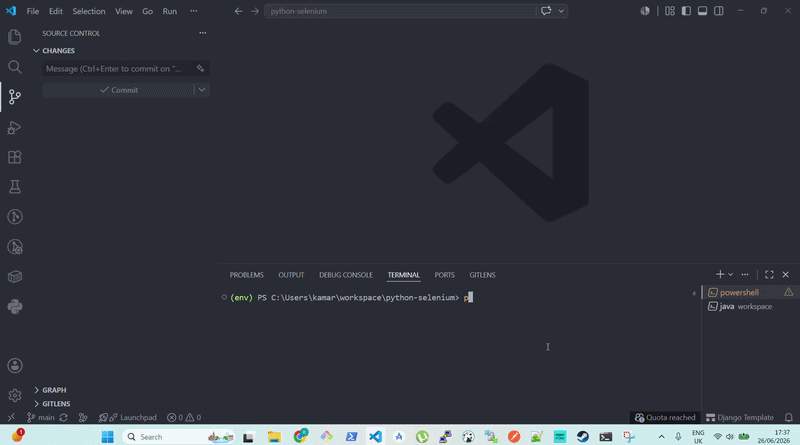Click the main branch indicator

click(x=41, y=417)
